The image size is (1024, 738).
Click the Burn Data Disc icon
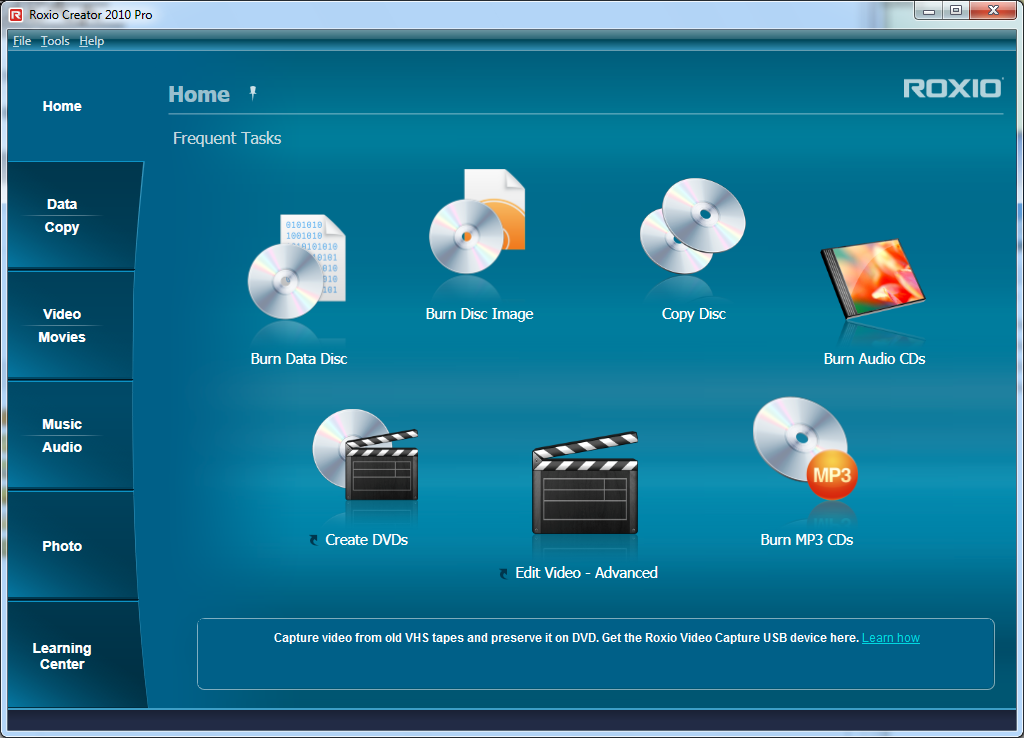[x=297, y=267]
